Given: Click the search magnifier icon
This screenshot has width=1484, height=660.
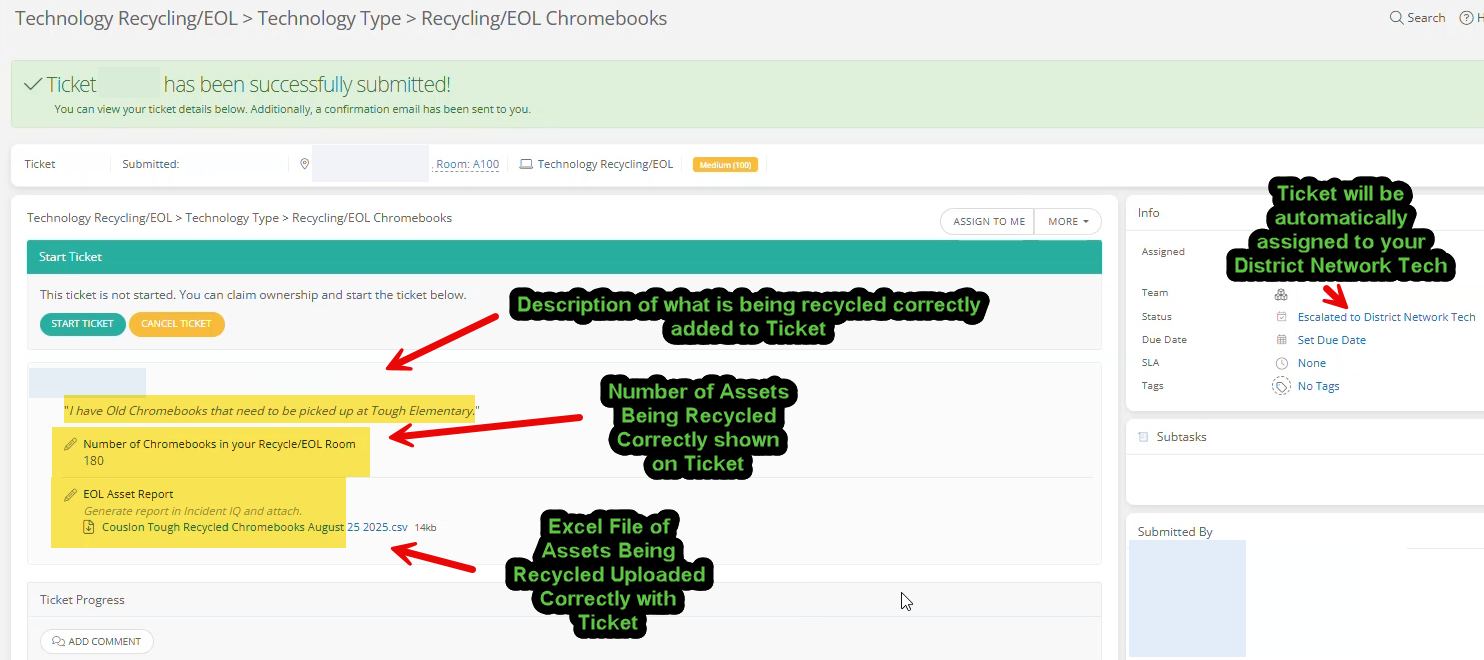Looking at the screenshot, I should (x=1396, y=18).
